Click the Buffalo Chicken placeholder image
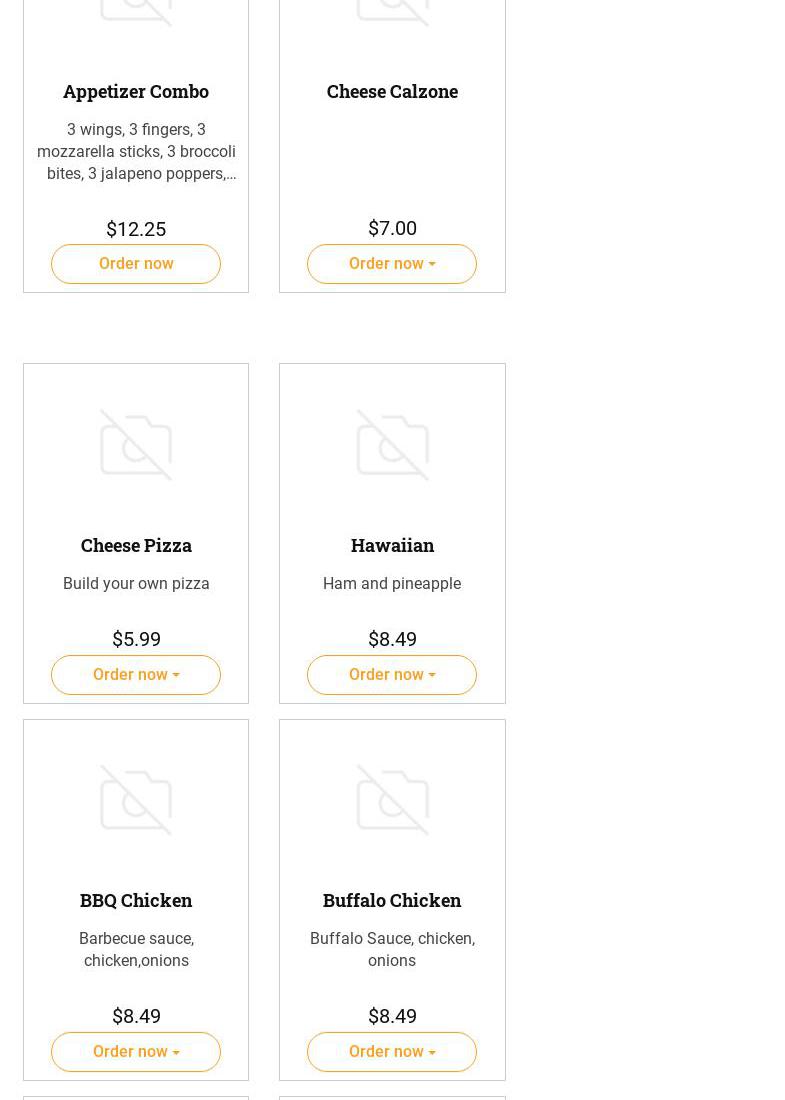785x1100 pixels. click(392, 800)
